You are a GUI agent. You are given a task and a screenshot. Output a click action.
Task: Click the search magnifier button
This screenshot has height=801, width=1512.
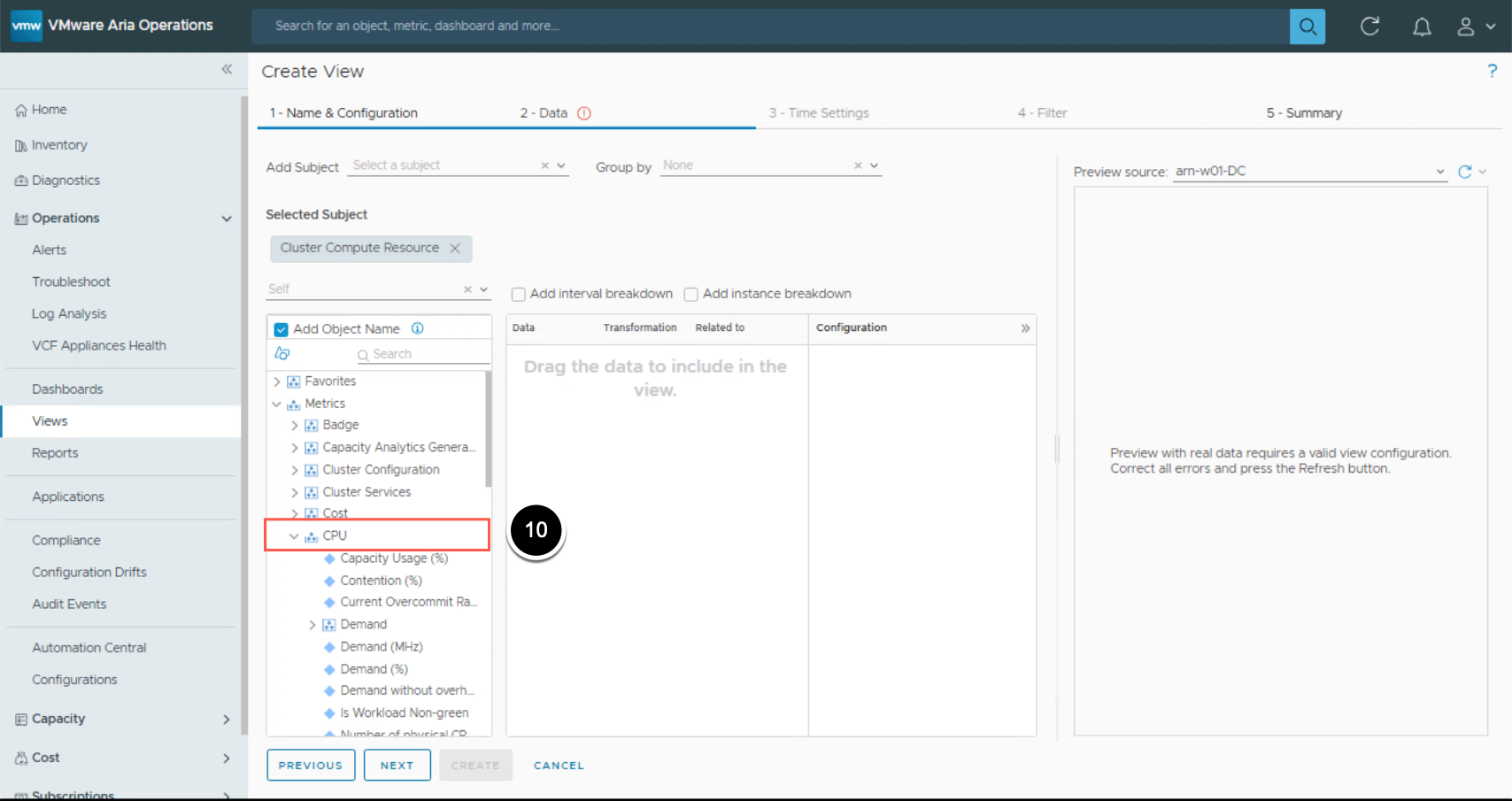(x=1307, y=27)
